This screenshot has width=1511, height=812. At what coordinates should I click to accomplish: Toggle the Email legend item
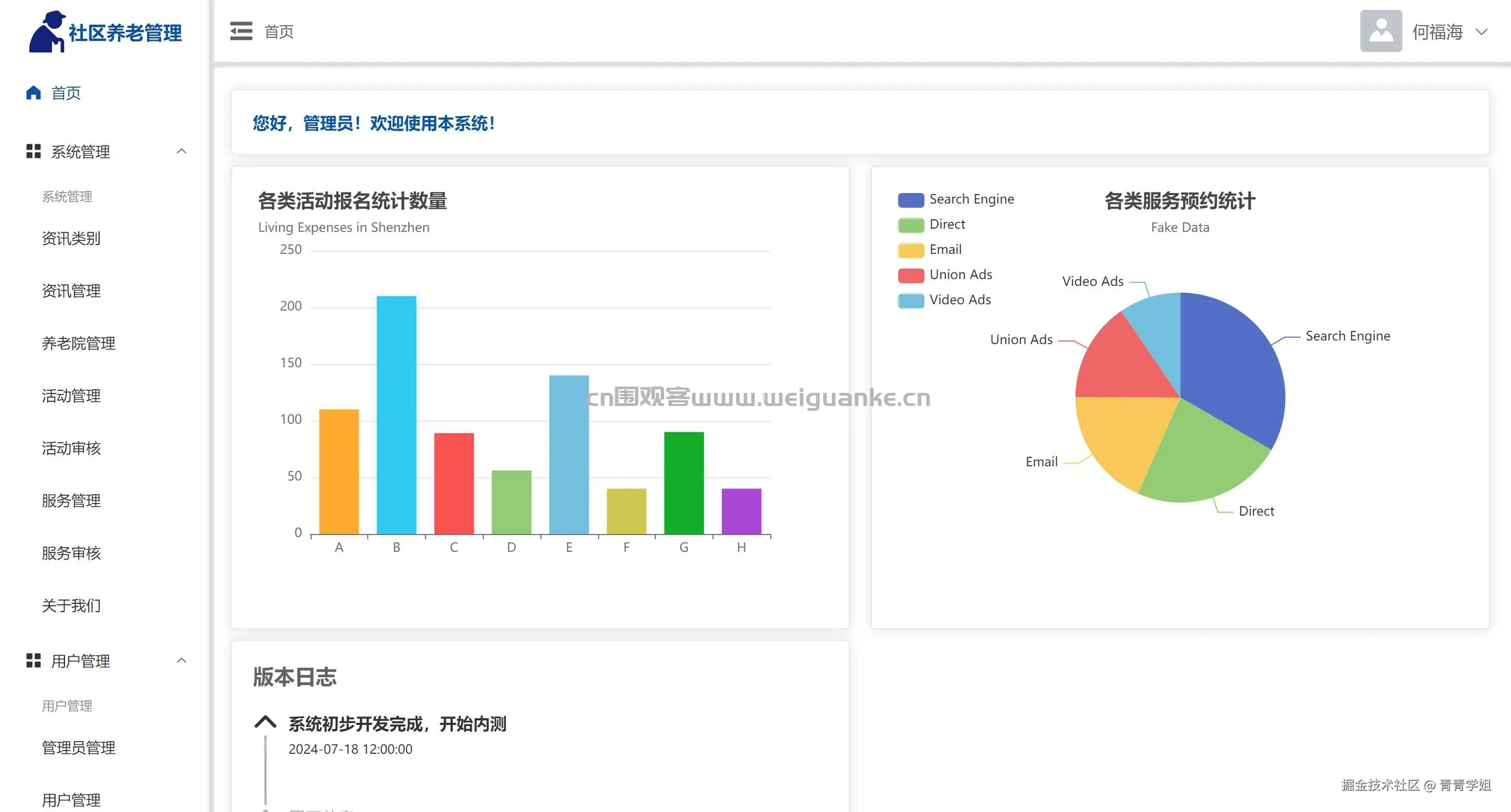pyautogui.click(x=911, y=250)
